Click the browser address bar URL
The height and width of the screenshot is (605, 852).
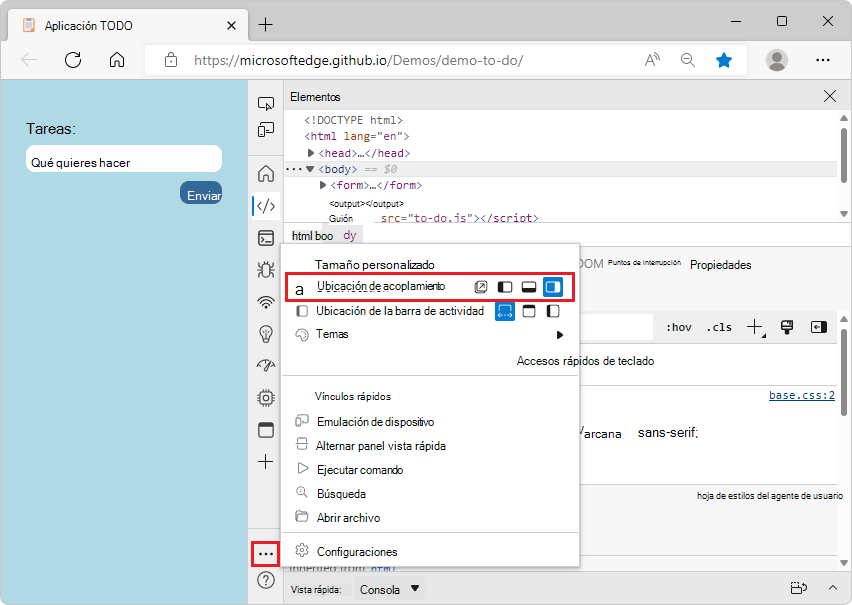click(x=358, y=60)
